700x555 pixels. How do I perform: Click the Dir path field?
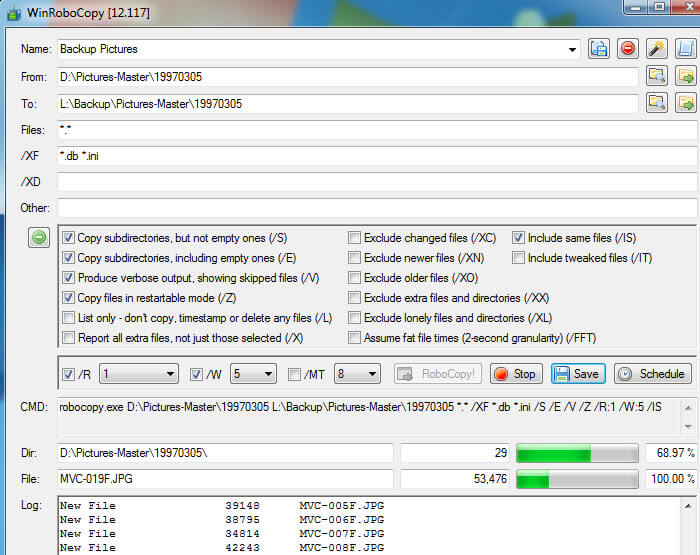point(225,453)
